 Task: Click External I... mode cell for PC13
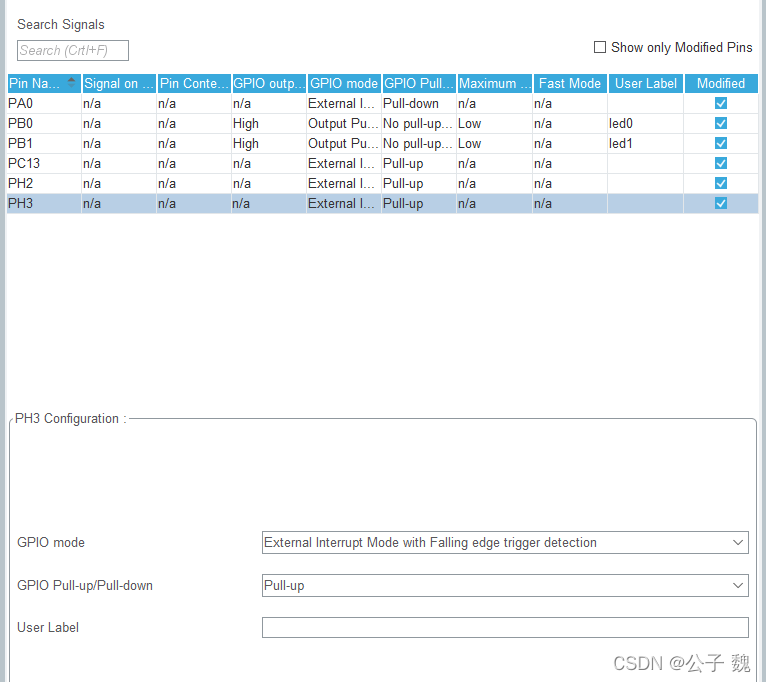[344, 164]
